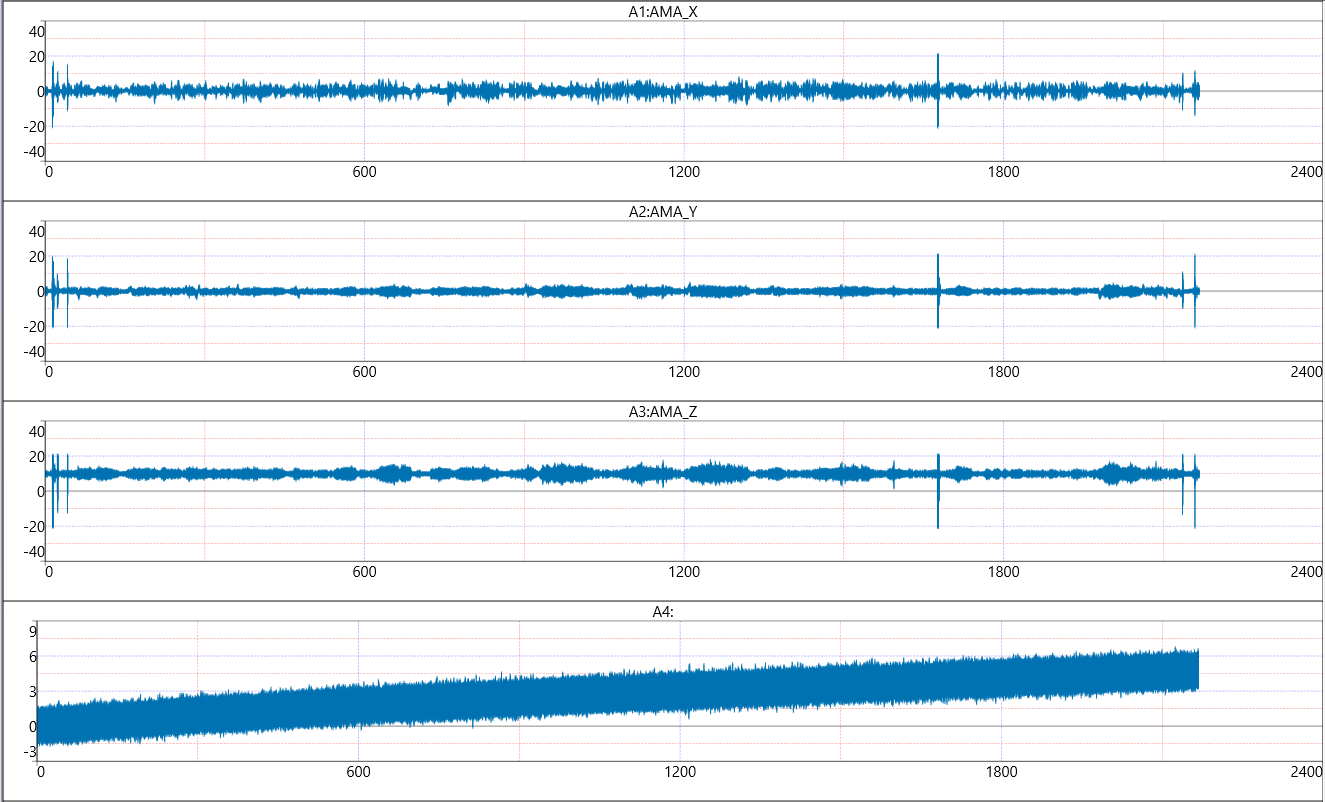The height and width of the screenshot is (802, 1325).
Task: Click the 2400 x-axis label under A4 chart
Action: (1307, 772)
